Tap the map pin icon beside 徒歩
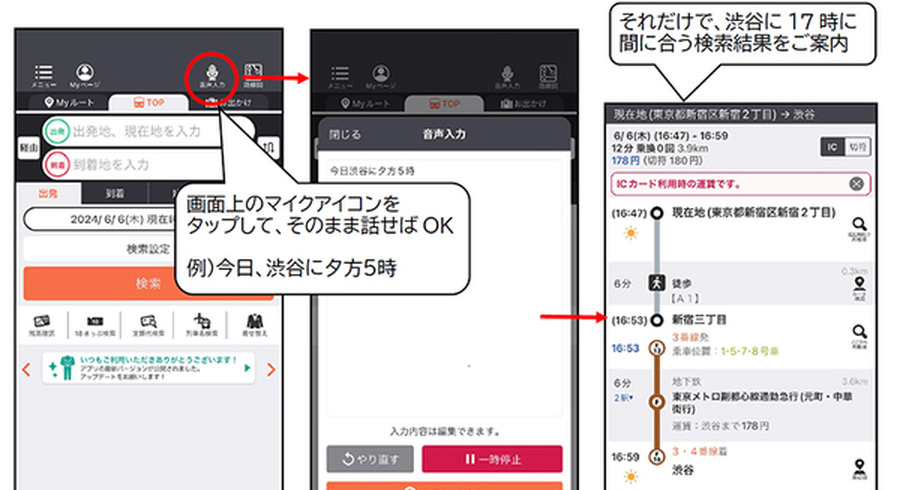This screenshot has height=490, width=900. pyautogui.click(x=857, y=286)
